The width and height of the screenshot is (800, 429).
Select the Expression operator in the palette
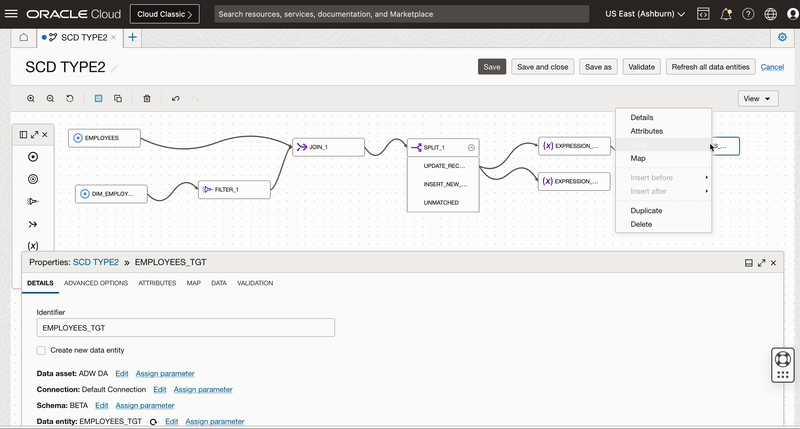(33, 245)
